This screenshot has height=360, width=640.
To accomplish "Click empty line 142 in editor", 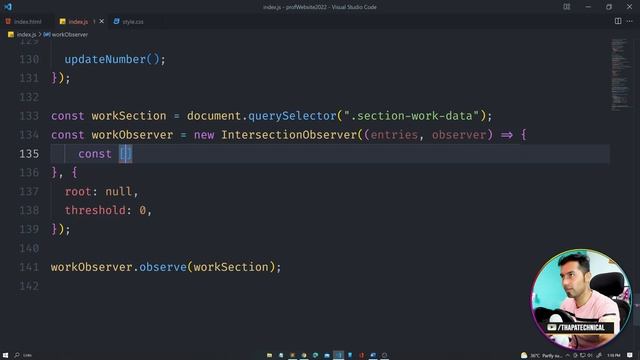I will coord(330,286).
